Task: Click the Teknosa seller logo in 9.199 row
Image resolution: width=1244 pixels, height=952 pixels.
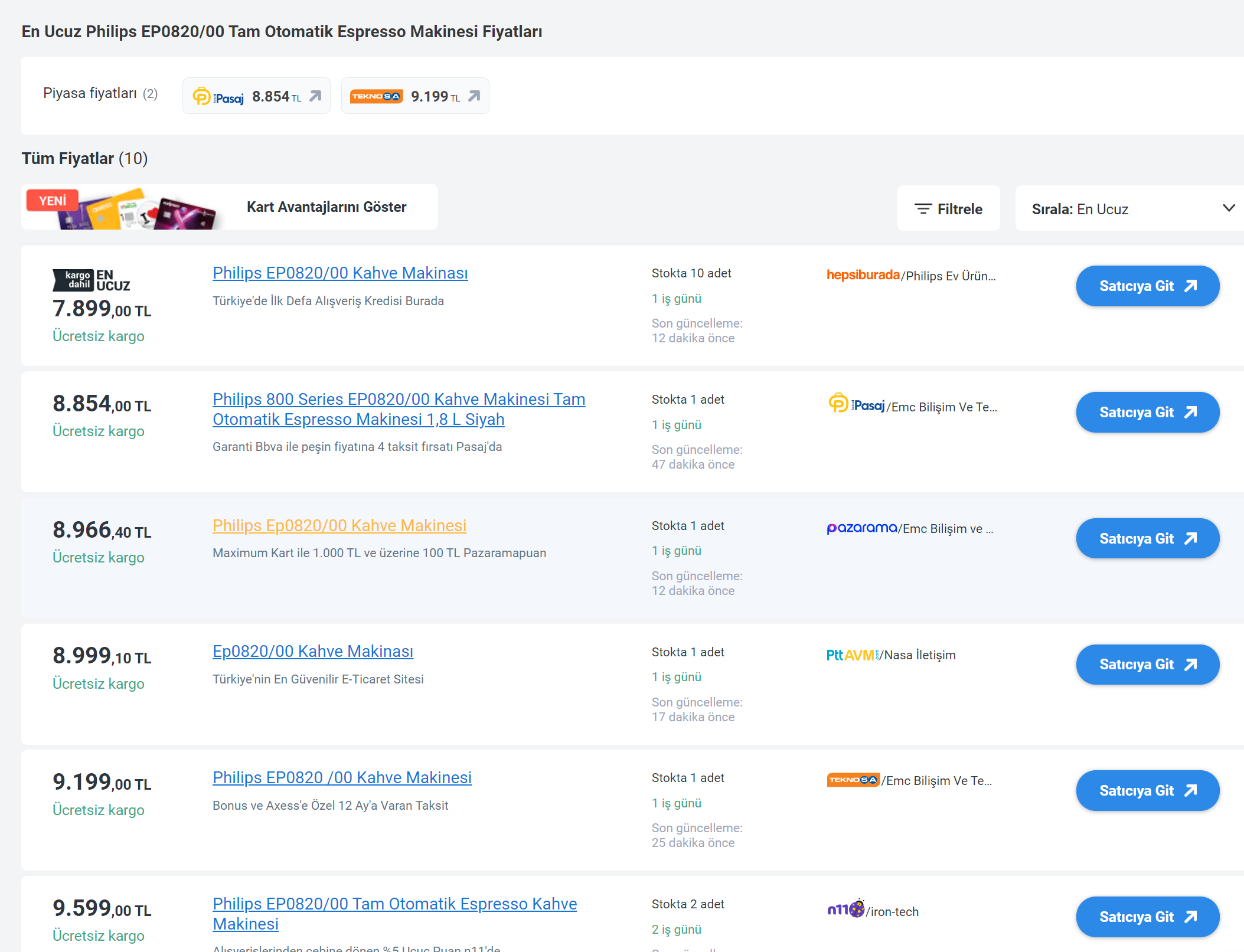Action: (x=853, y=780)
